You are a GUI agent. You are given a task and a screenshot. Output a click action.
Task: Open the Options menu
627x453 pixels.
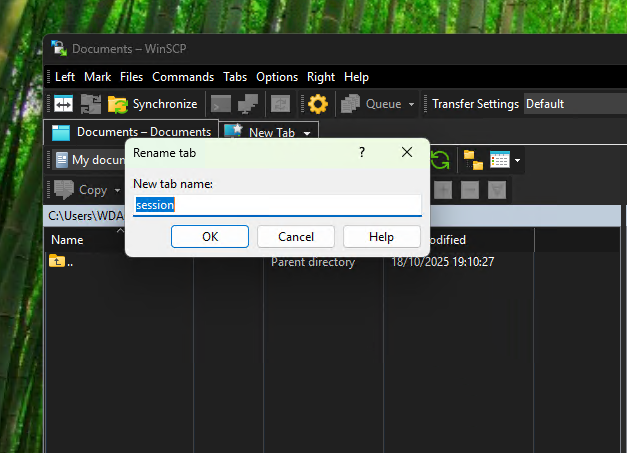(277, 77)
